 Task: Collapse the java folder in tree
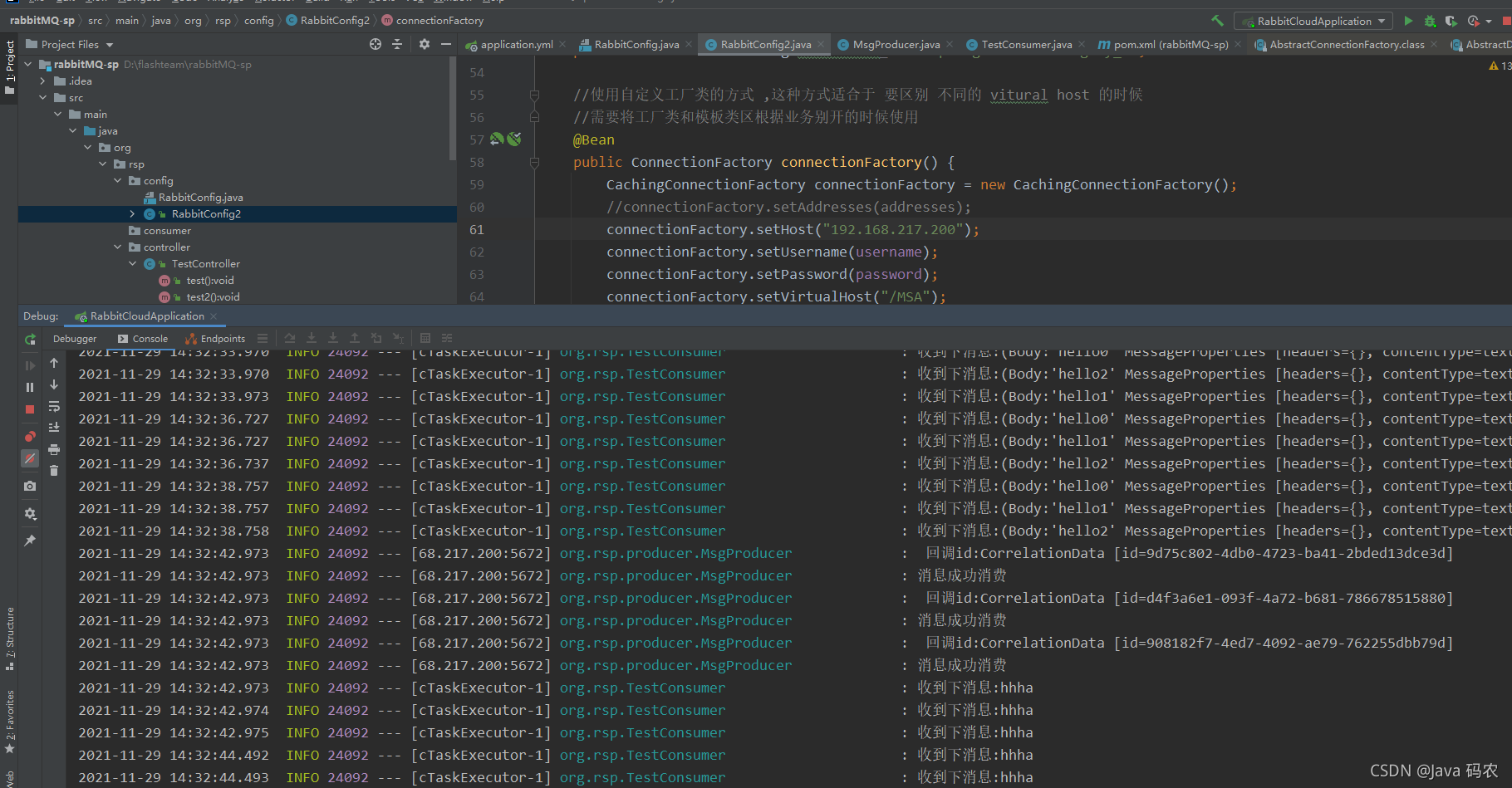(x=73, y=130)
